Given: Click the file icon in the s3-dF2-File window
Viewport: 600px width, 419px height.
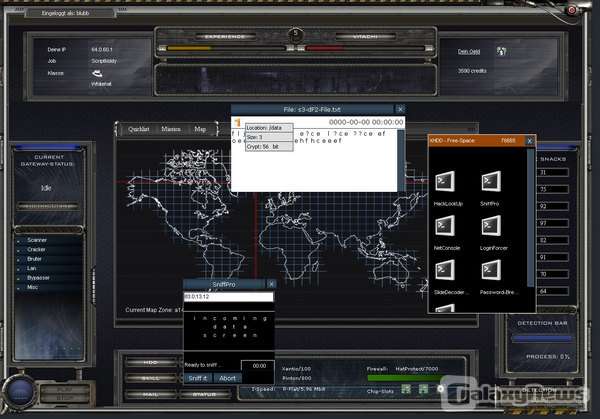Looking at the screenshot, I should (x=238, y=122).
